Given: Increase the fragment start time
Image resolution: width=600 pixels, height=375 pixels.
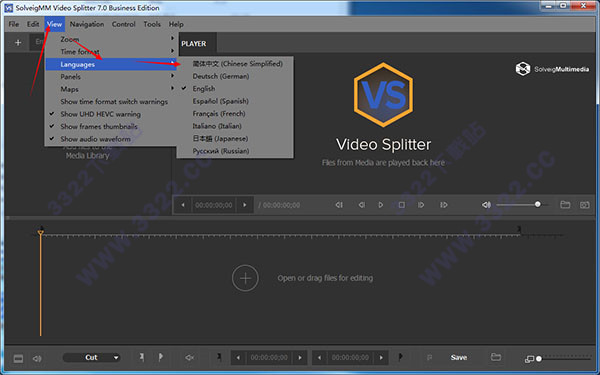Looking at the screenshot, I should pyautogui.click(x=300, y=358).
